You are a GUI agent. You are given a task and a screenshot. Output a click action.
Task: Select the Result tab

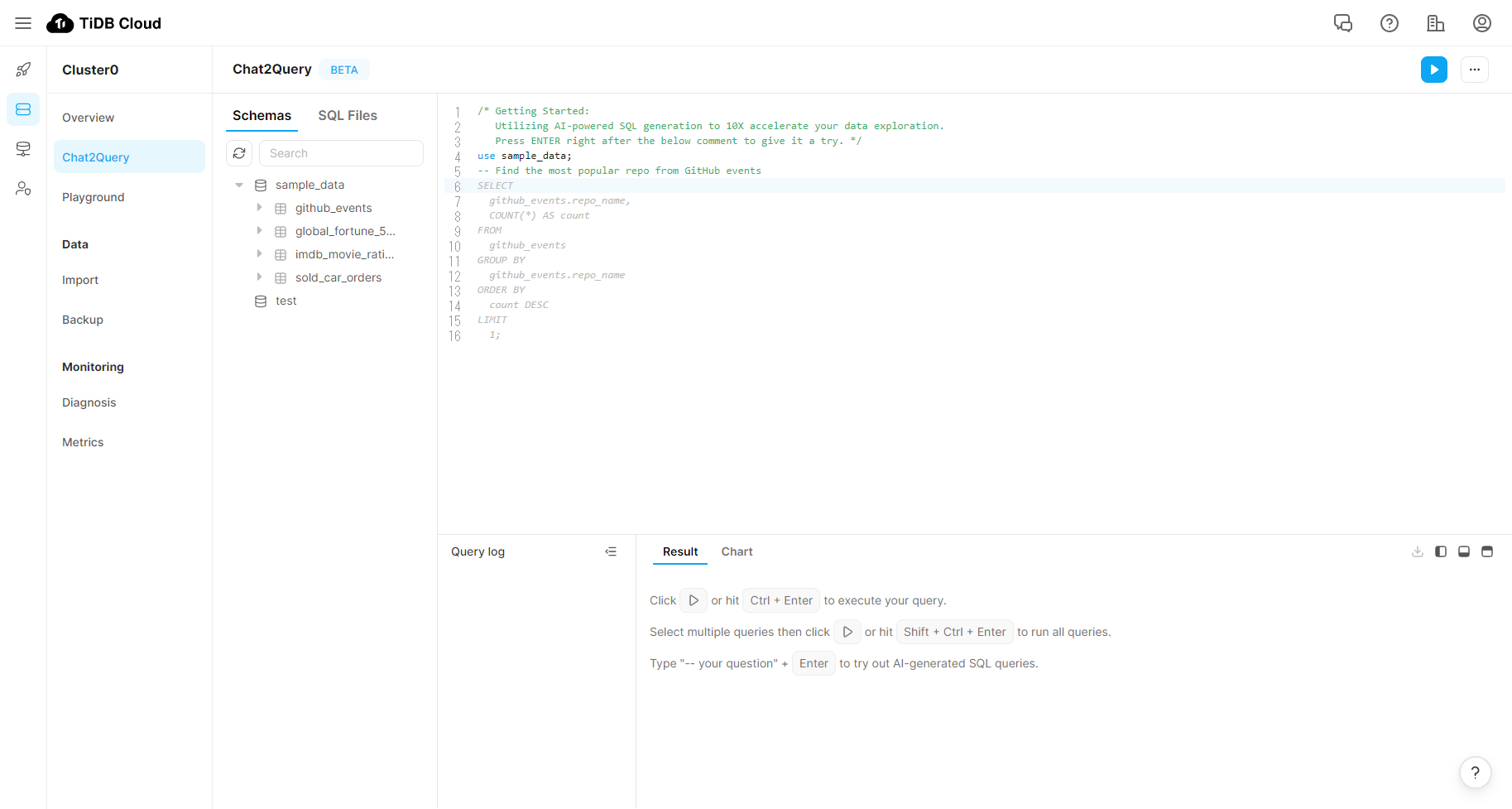point(680,551)
